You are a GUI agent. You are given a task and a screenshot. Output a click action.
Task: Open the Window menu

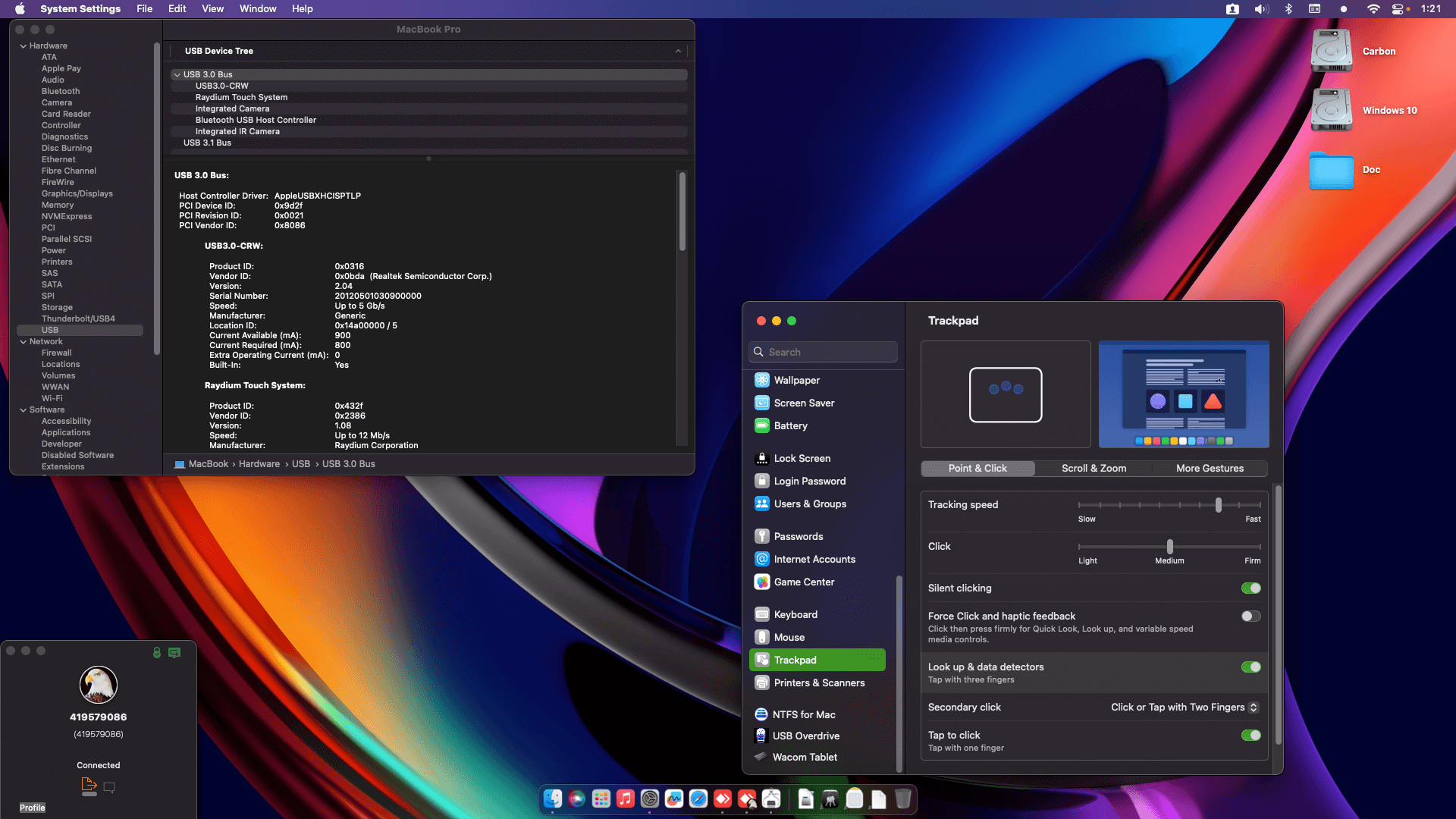tap(258, 9)
